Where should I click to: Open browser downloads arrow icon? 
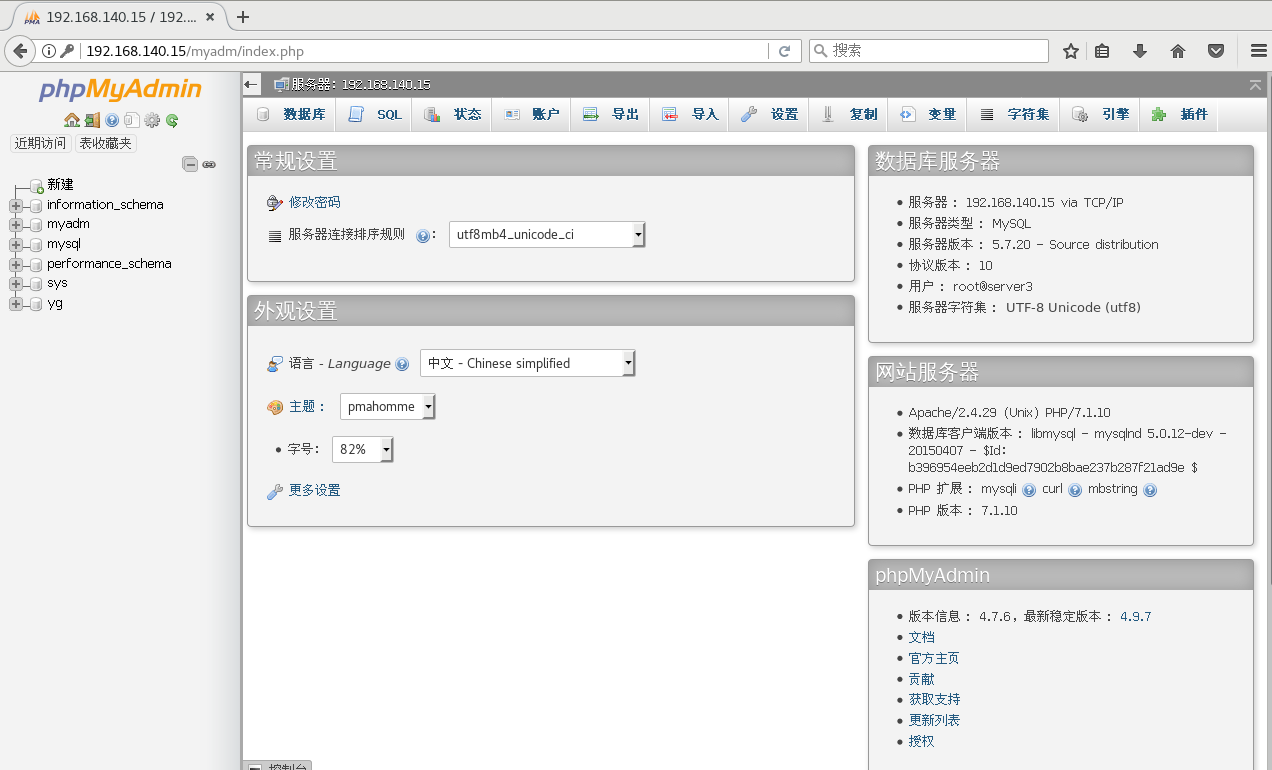(1140, 51)
